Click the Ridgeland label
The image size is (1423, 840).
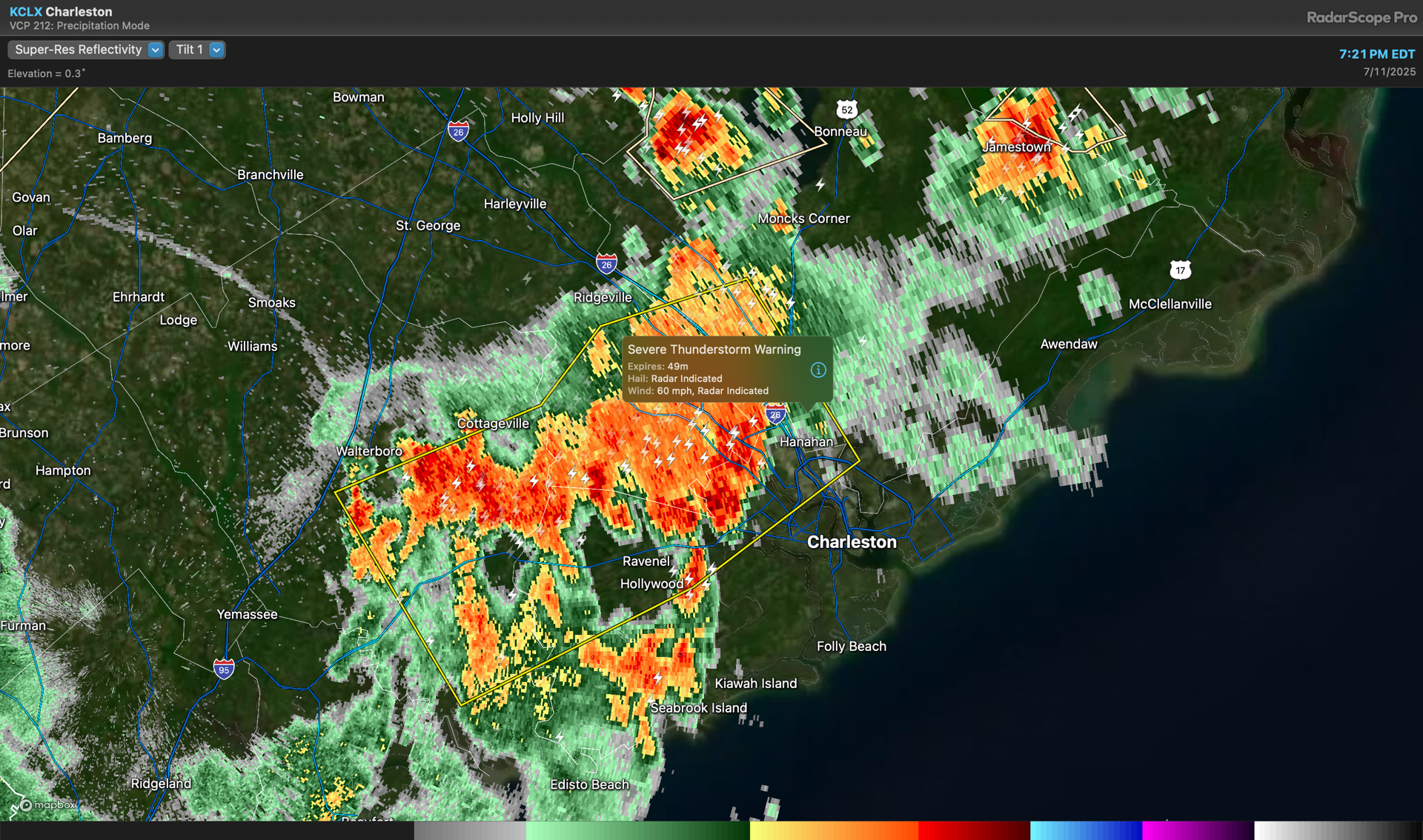[161, 784]
